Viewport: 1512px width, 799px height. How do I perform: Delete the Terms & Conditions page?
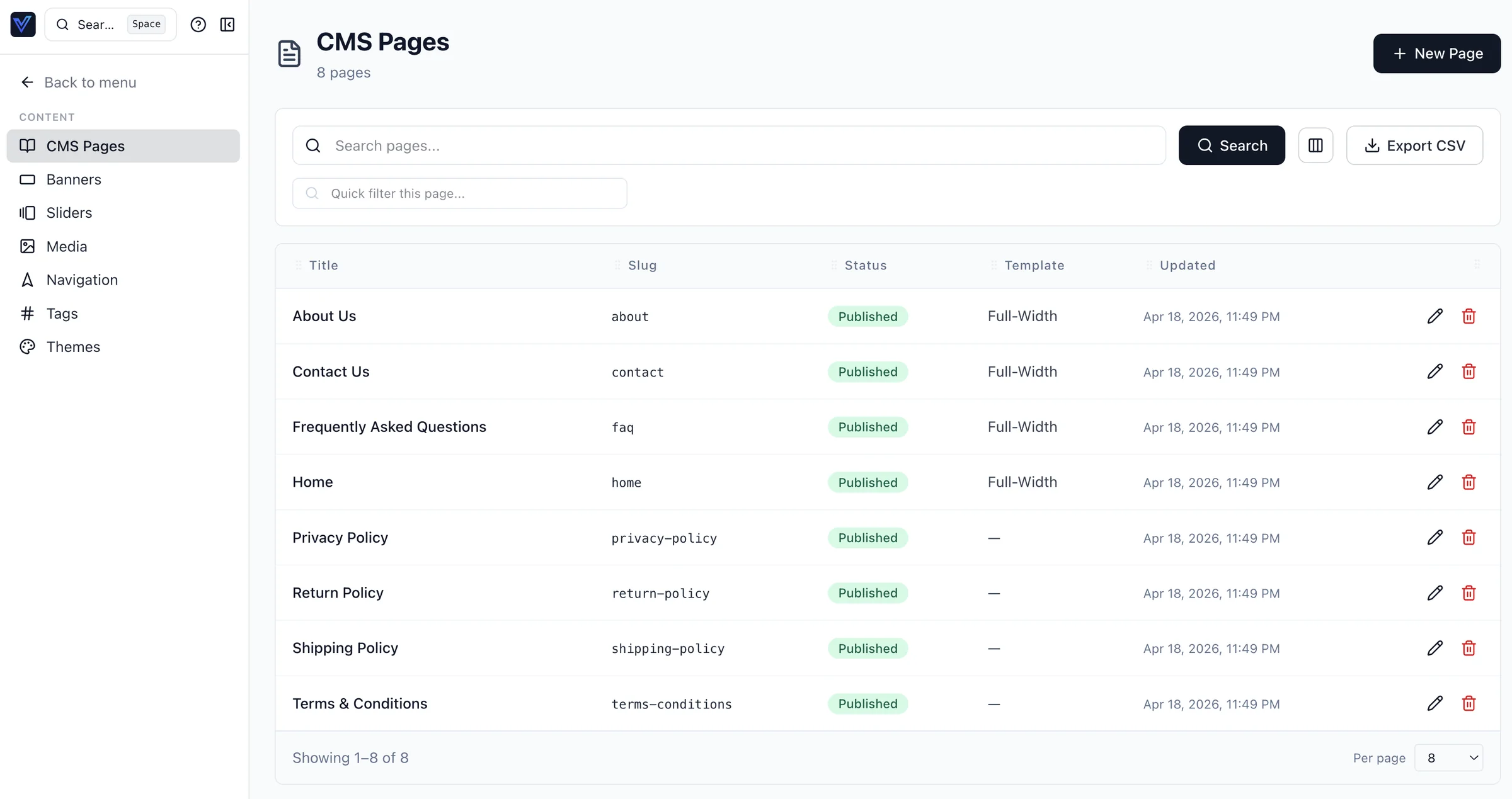[1469, 703]
